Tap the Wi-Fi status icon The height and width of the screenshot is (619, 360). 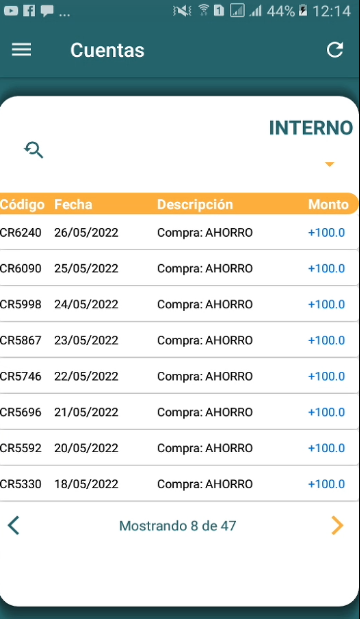coord(204,10)
